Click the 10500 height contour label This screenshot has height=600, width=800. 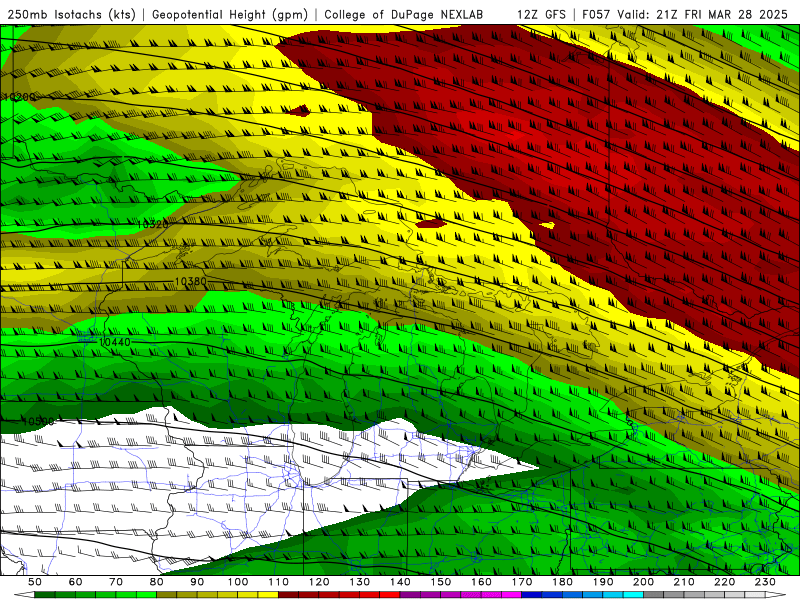tap(38, 421)
